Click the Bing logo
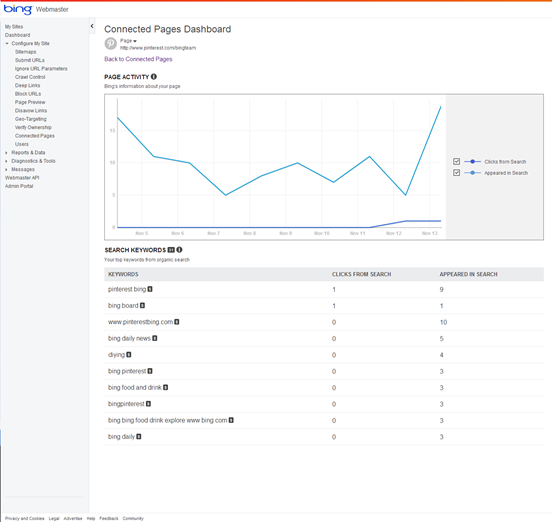Viewport: 552px width, 522px height. 18,9
